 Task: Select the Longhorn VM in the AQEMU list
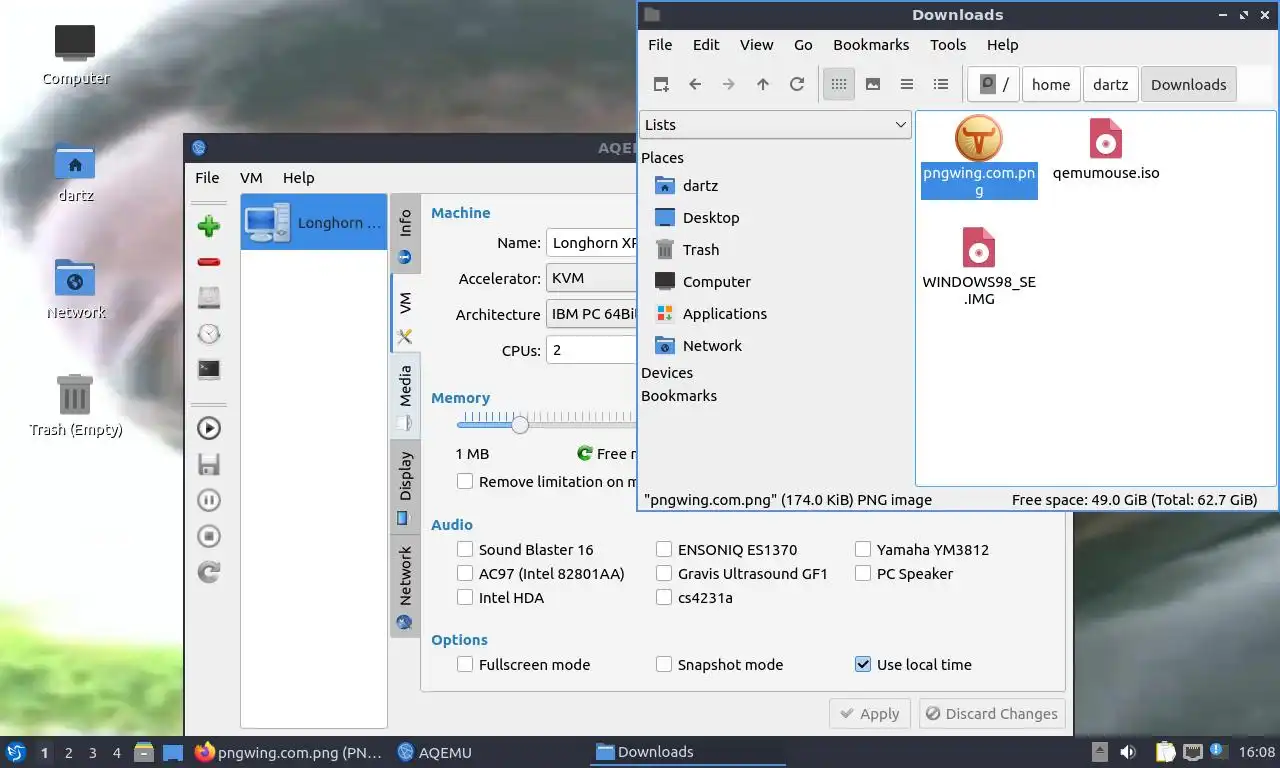tap(314, 222)
